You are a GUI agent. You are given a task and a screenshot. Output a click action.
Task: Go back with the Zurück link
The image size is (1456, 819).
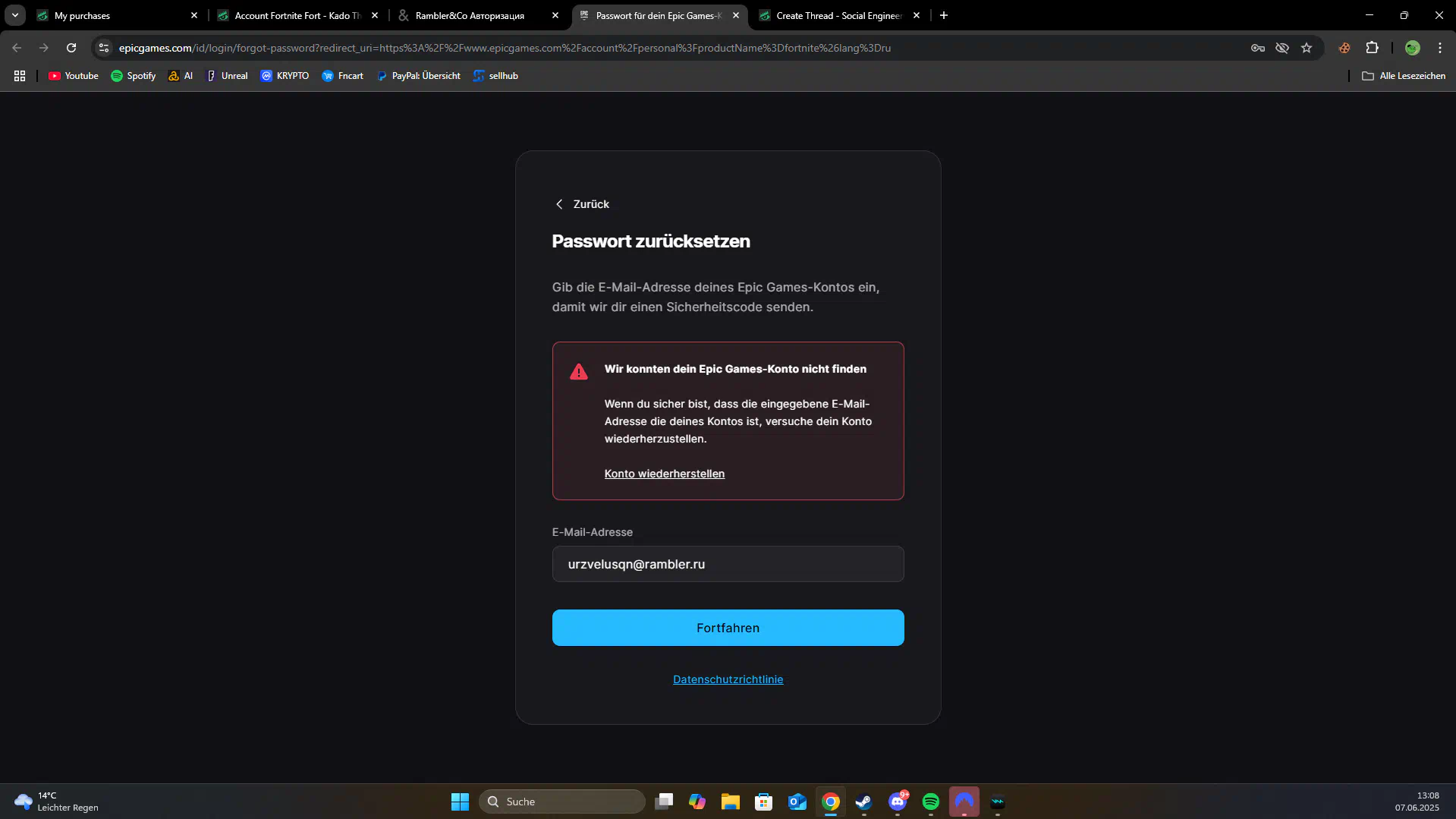pos(582,204)
